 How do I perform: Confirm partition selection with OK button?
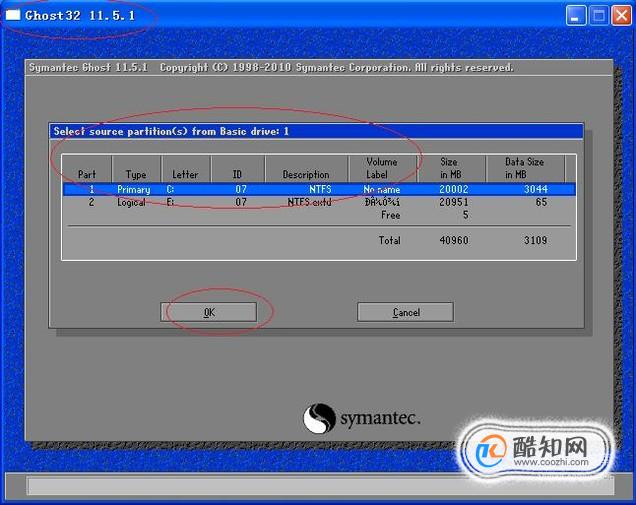(x=208, y=312)
